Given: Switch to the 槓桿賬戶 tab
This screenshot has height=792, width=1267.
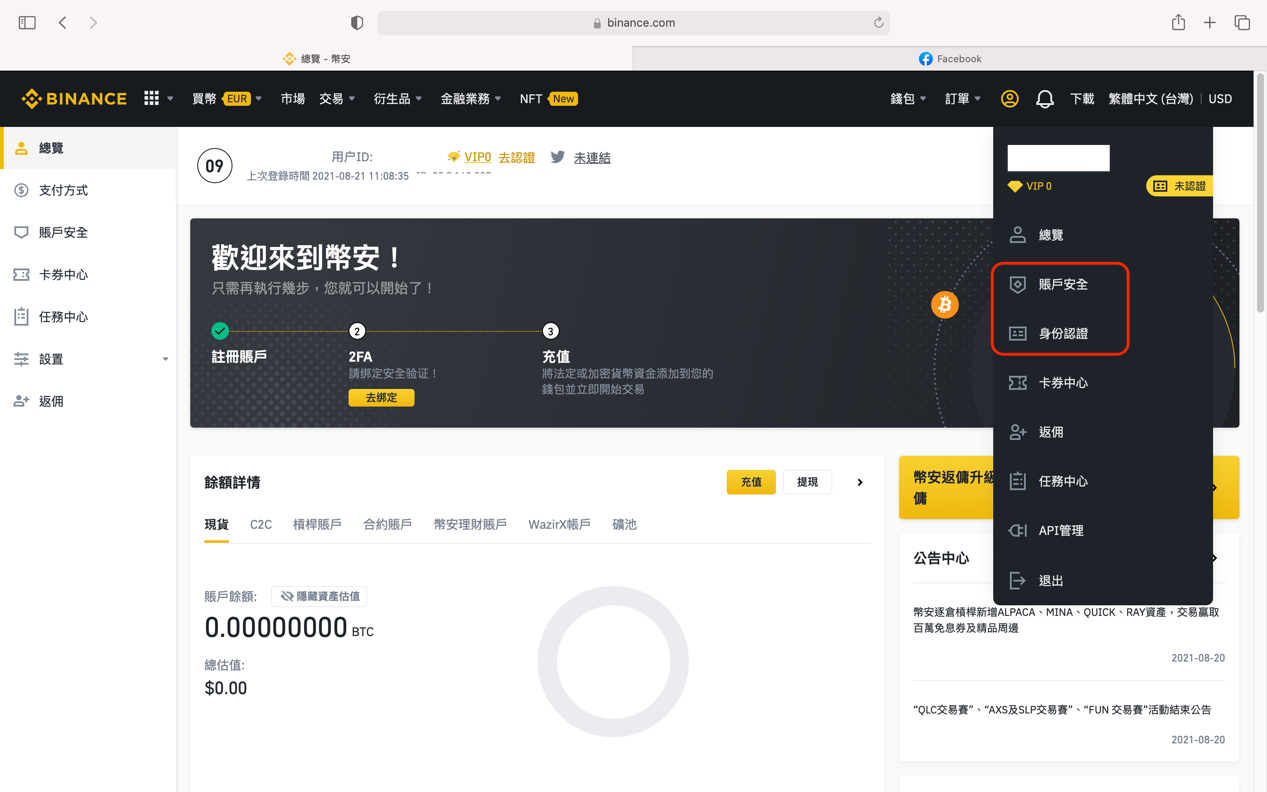Looking at the screenshot, I should (x=317, y=524).
